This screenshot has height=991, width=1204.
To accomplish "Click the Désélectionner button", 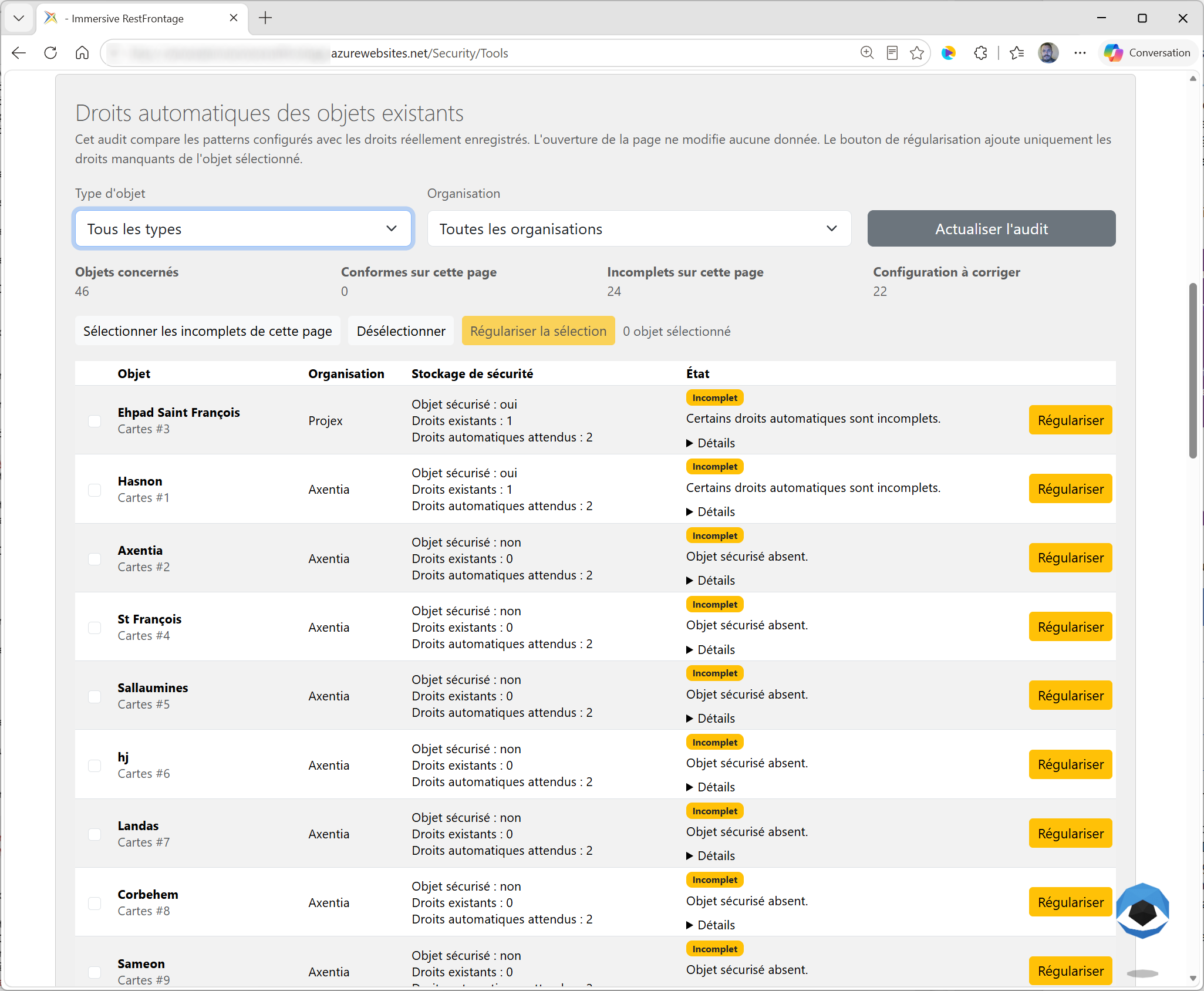I will pyautogui.click(x=401, y=331).
